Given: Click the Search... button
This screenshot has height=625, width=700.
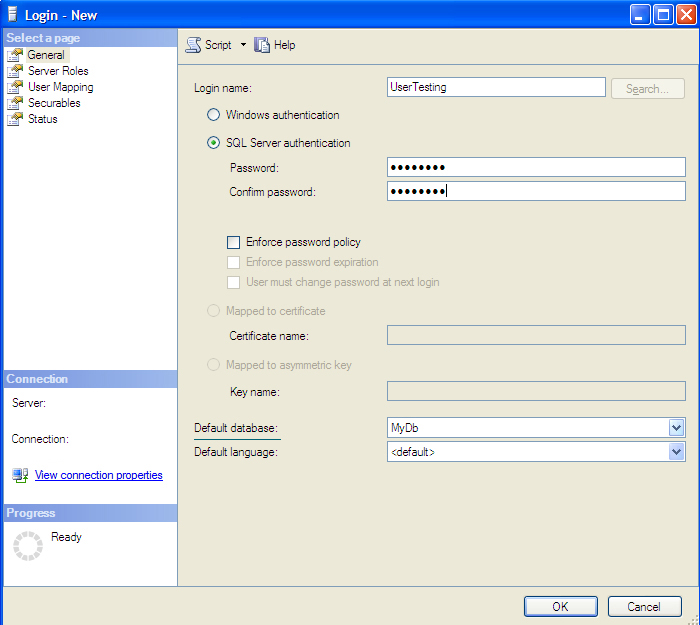Looking at the screenshot, I should 648,89.
